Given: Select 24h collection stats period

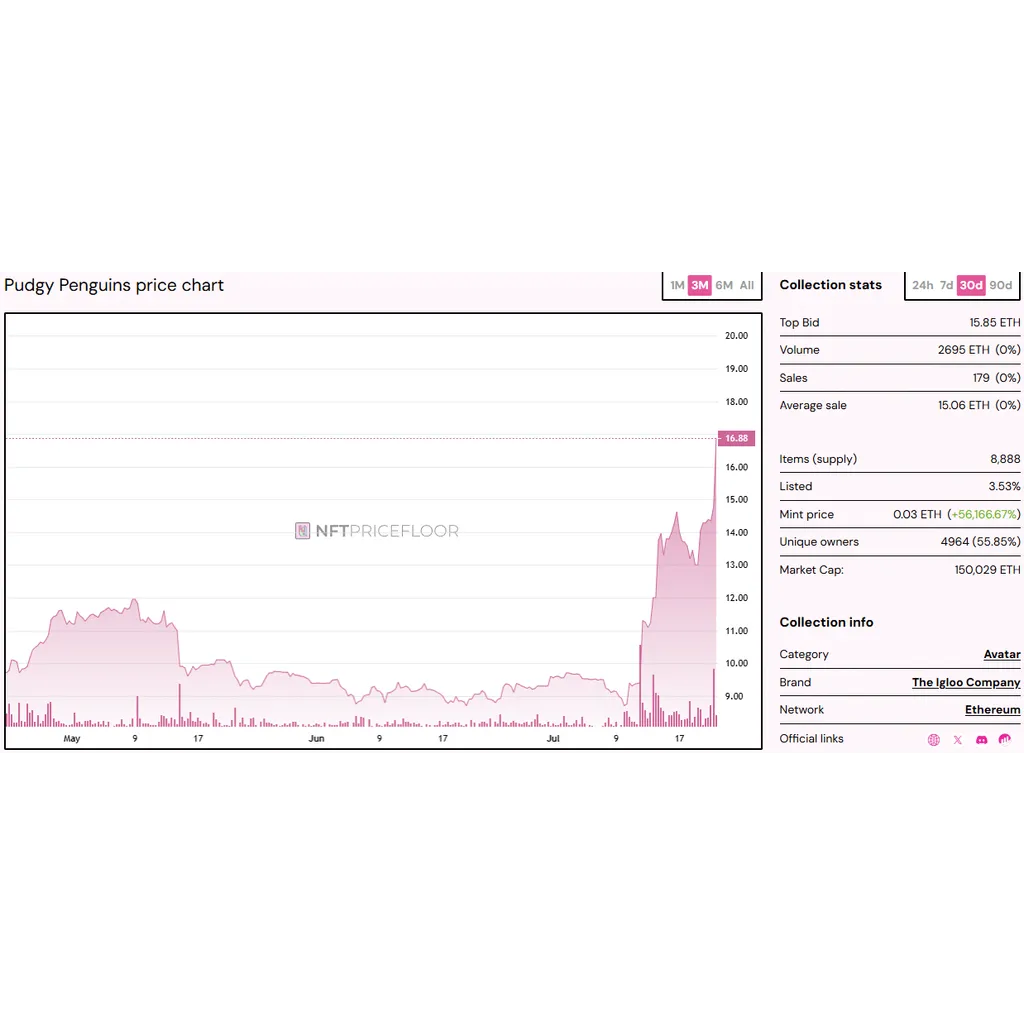Looking at the screenshot, I should (x=922, y=285).
